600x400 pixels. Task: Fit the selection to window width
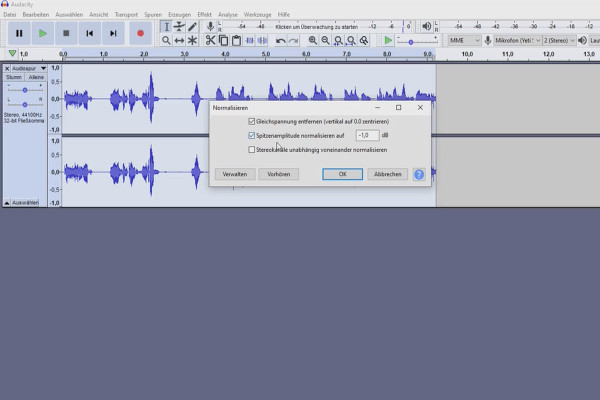click(338, 40)
